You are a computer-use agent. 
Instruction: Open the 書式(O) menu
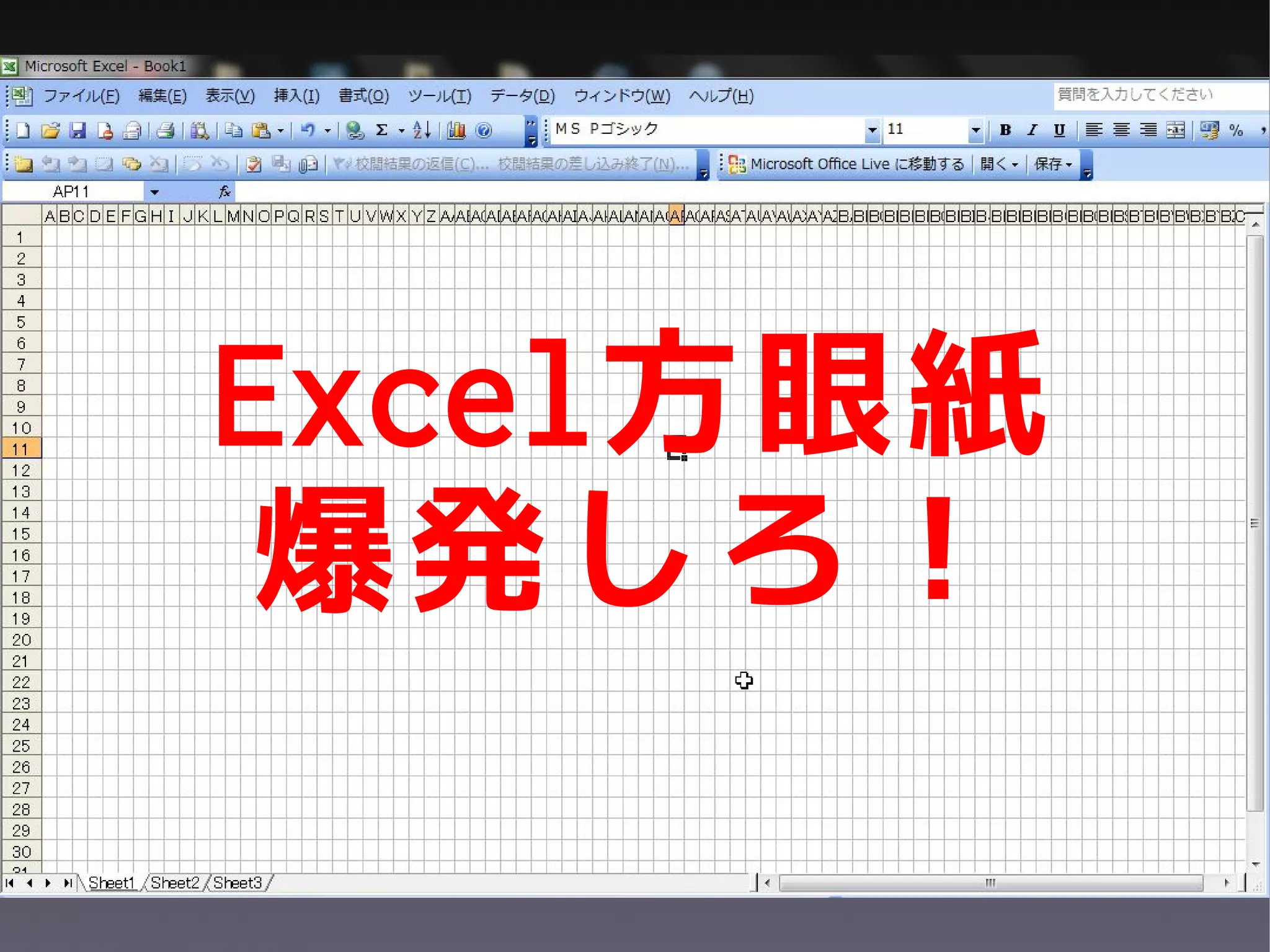point(363,96)
